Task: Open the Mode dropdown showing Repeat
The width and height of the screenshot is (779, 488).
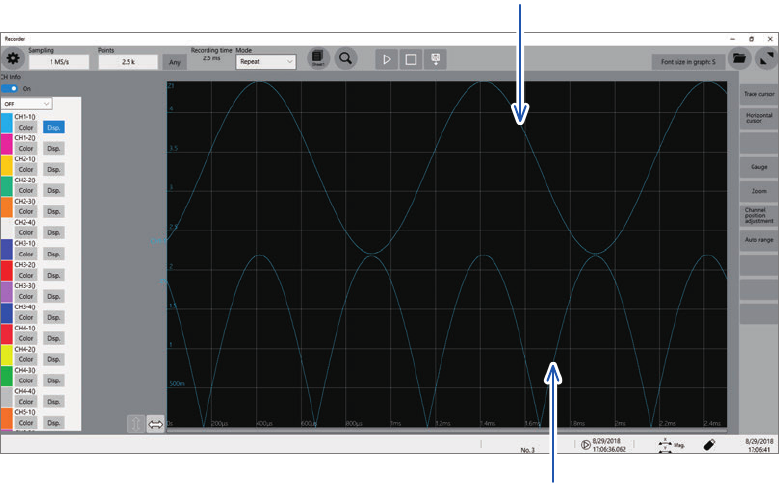Action: point(266,62)
